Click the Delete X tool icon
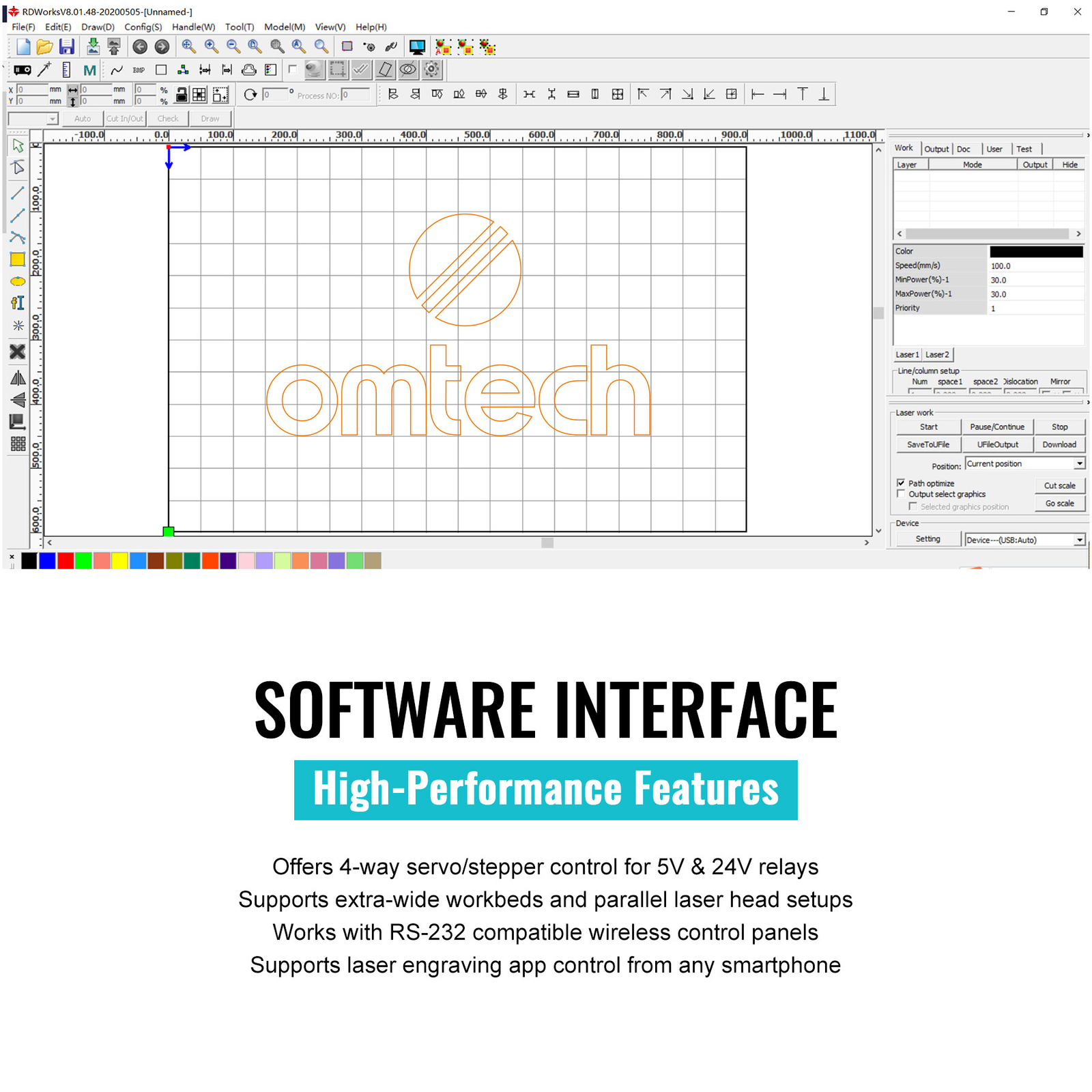1092x1092 pixels. pyautogui.click(x=18, y=351)
